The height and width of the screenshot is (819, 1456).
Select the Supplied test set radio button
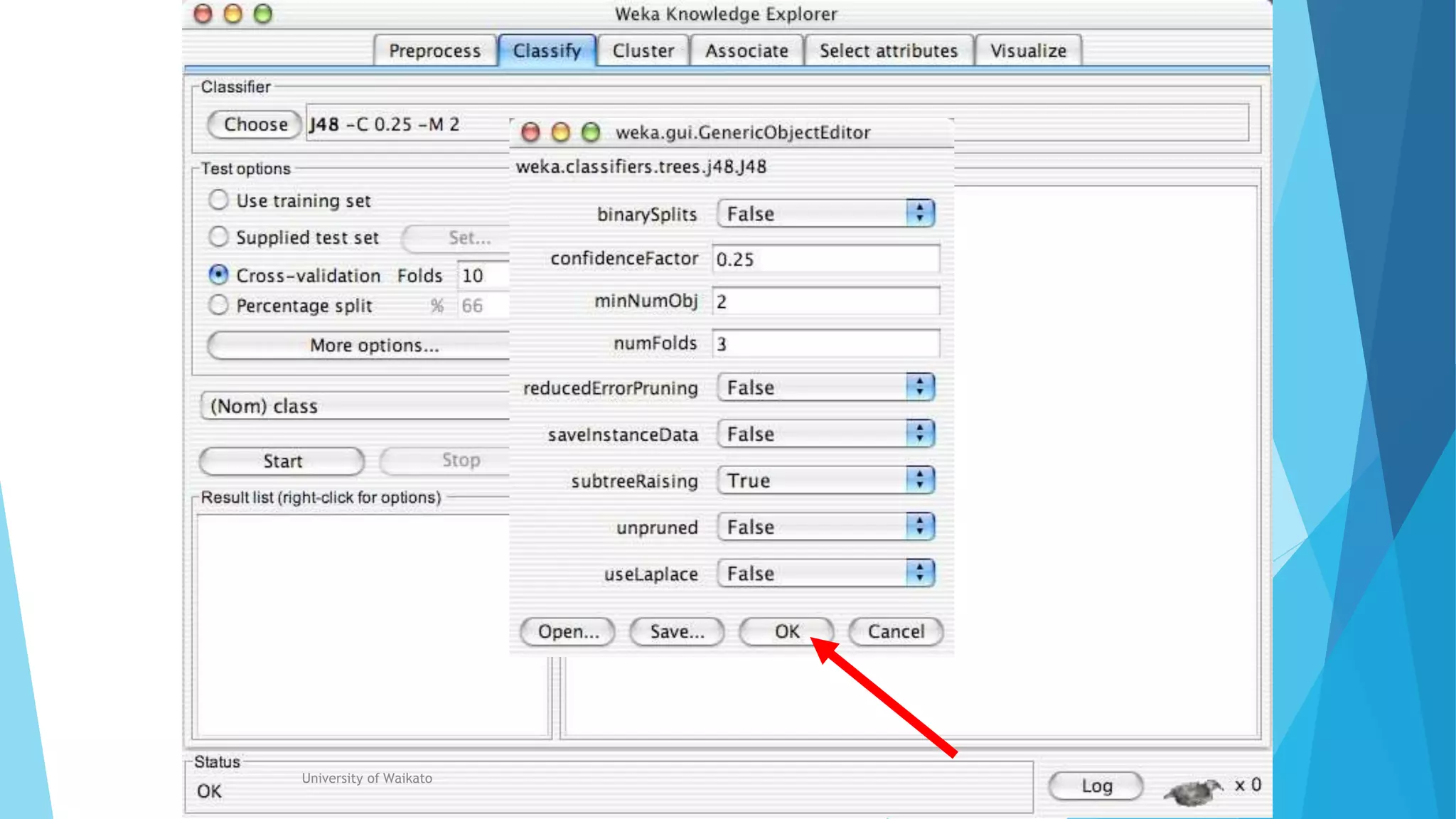tap(218, 237)
